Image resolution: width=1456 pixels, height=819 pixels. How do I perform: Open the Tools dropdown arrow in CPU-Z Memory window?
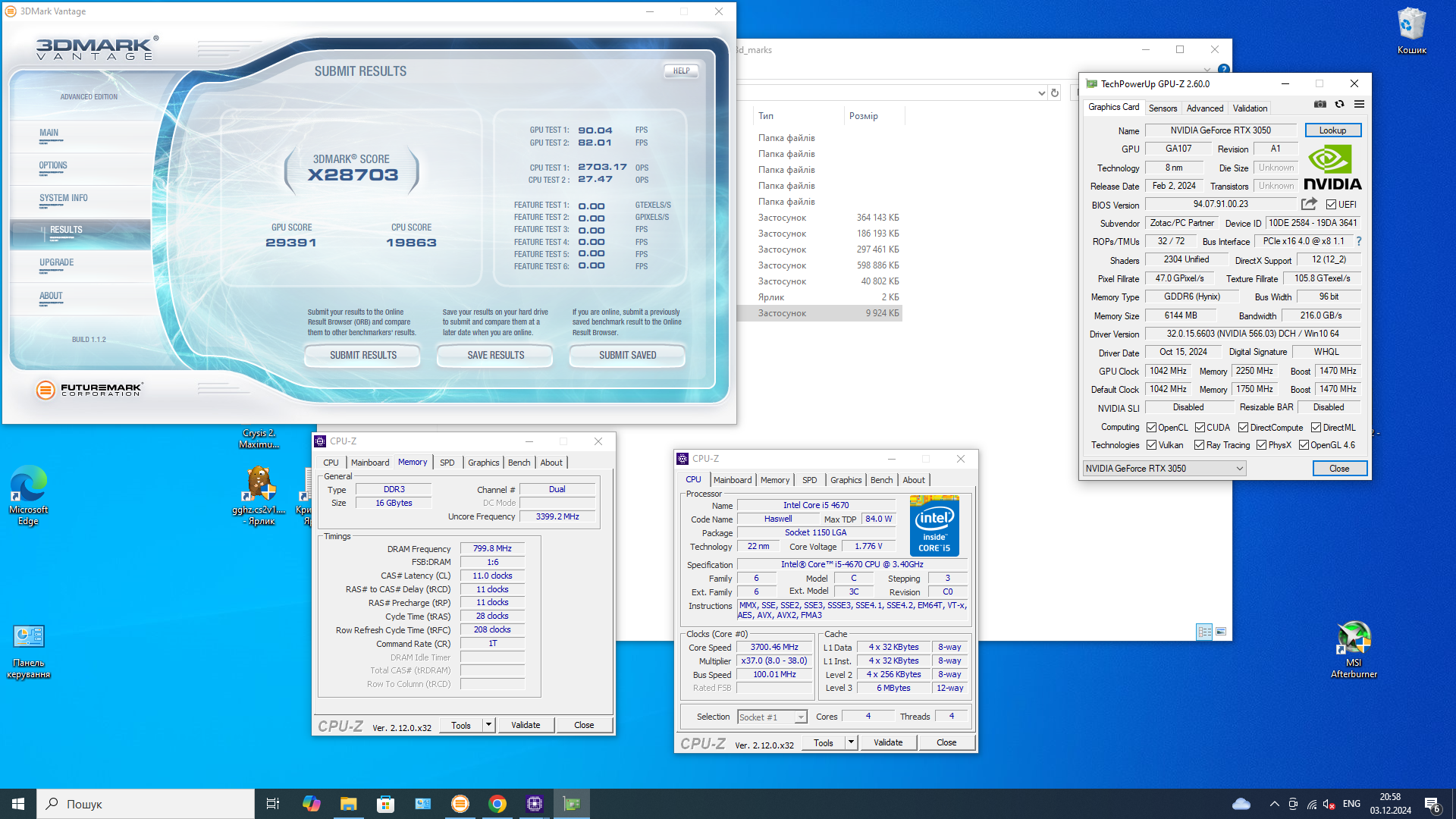point(488,725)
